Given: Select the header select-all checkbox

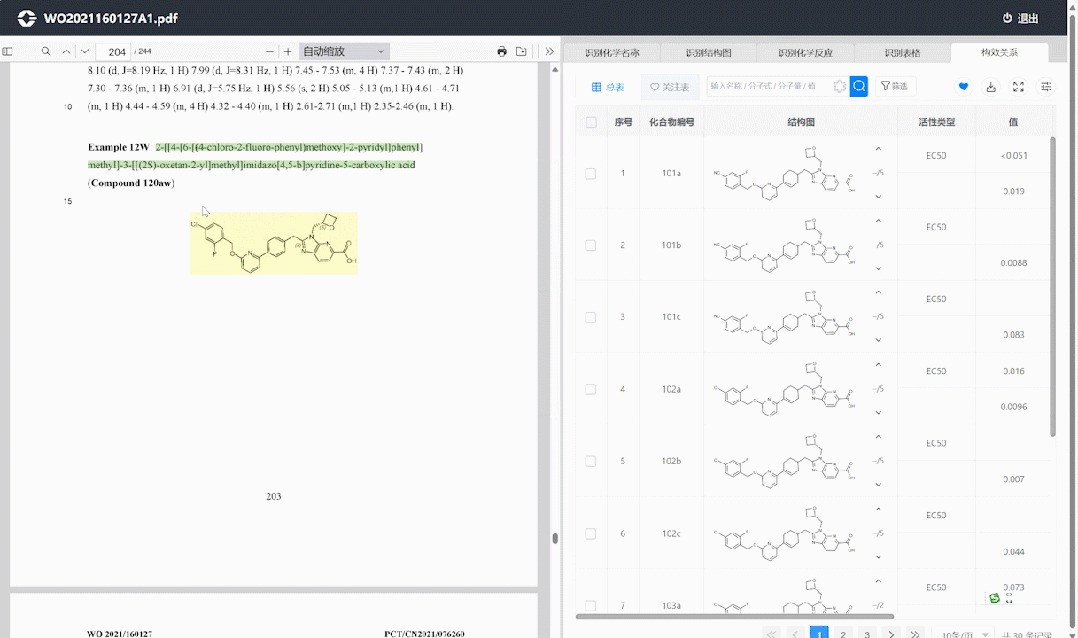Looking at the screenshot, I should pos(591,122).
